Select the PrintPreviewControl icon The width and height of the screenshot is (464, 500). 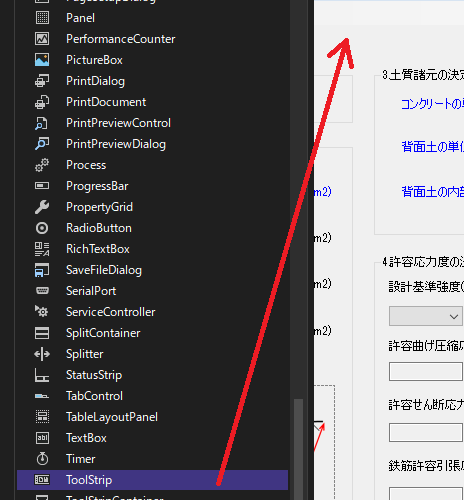[42, 123]
